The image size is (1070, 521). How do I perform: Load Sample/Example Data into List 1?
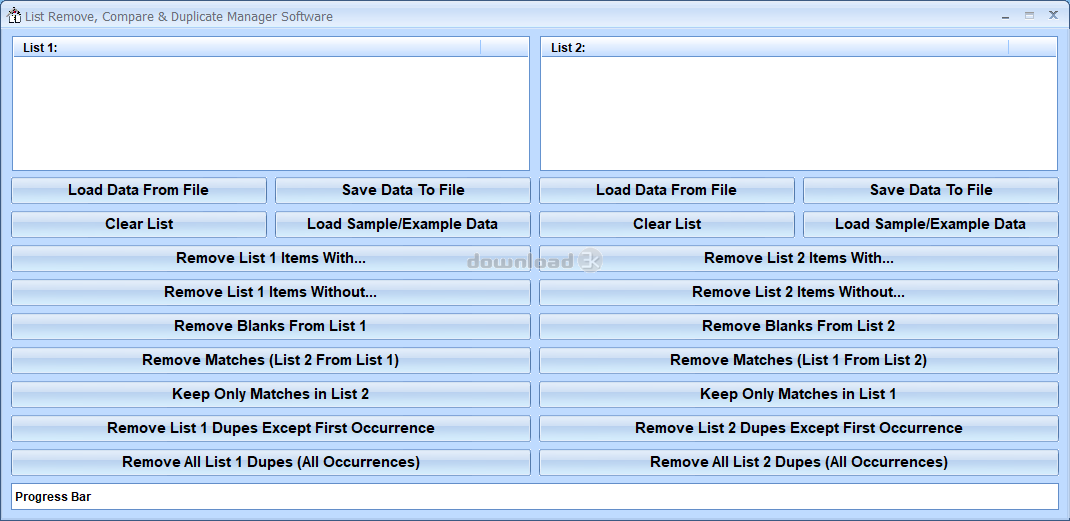[403, 224]
